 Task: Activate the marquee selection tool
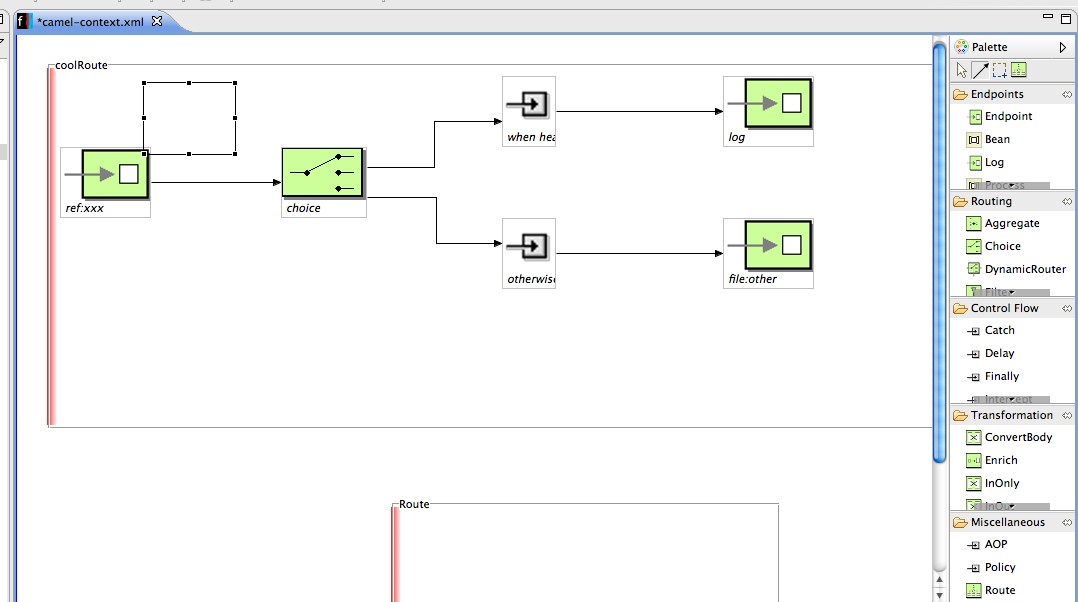point(1000,70)
